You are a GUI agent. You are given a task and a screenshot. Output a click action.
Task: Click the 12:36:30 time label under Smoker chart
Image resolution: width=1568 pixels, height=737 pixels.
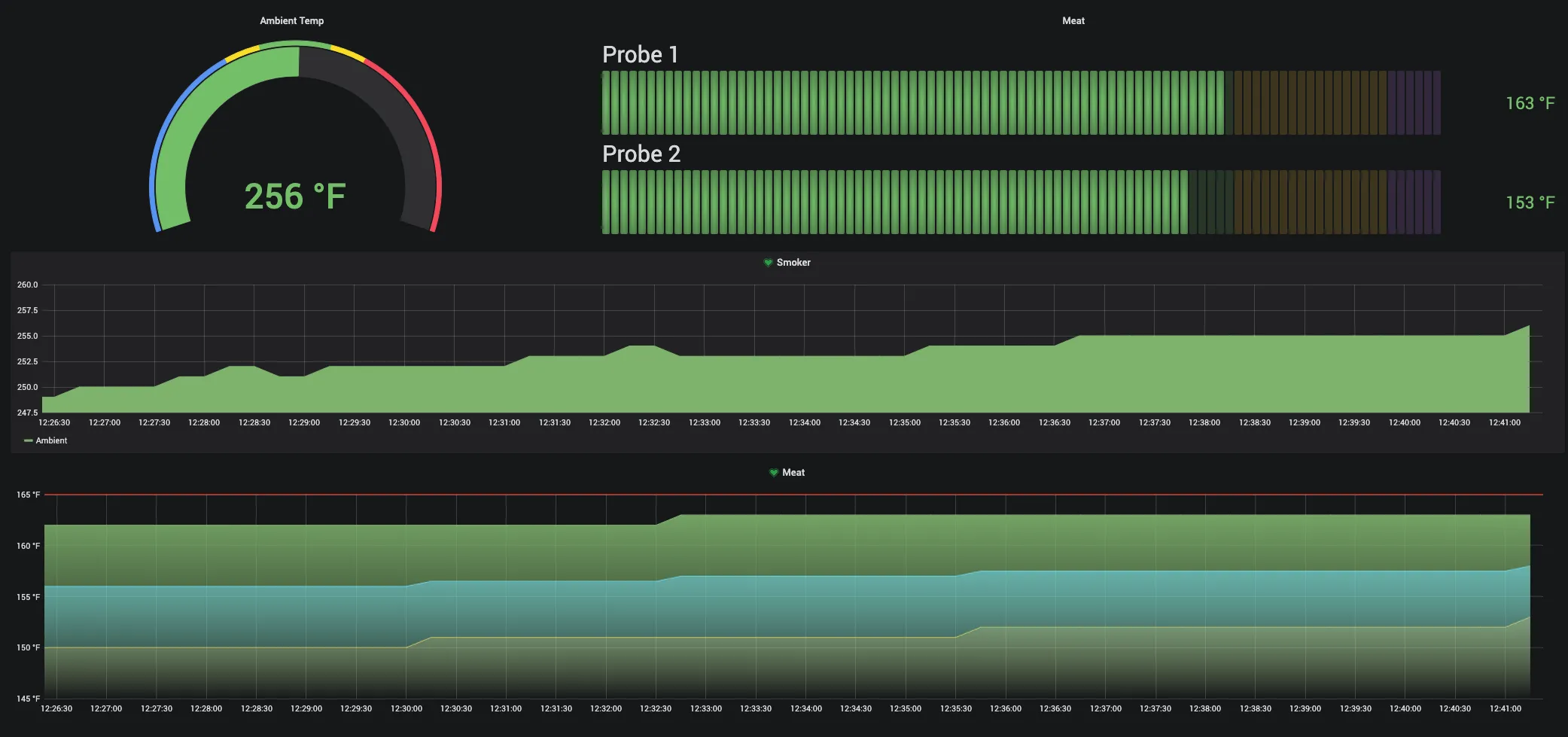1055,422
